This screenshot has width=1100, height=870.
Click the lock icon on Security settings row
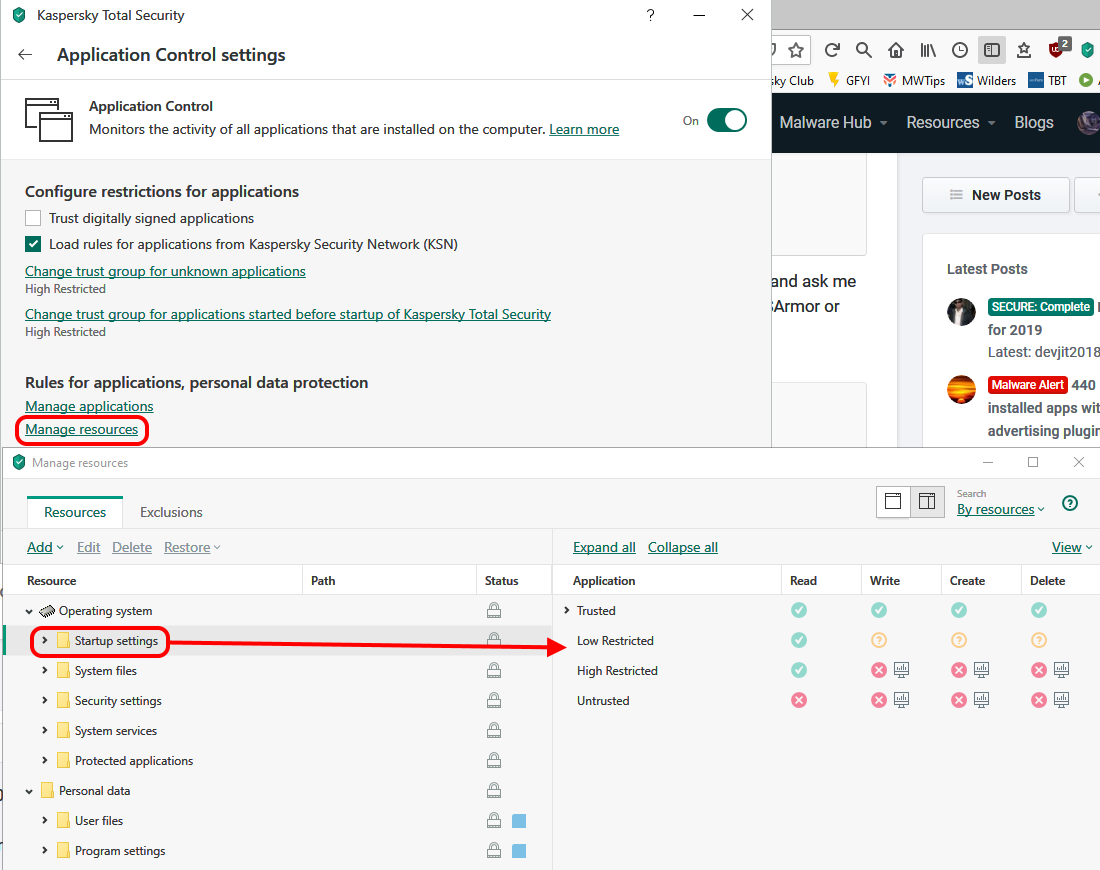point(494,700)
